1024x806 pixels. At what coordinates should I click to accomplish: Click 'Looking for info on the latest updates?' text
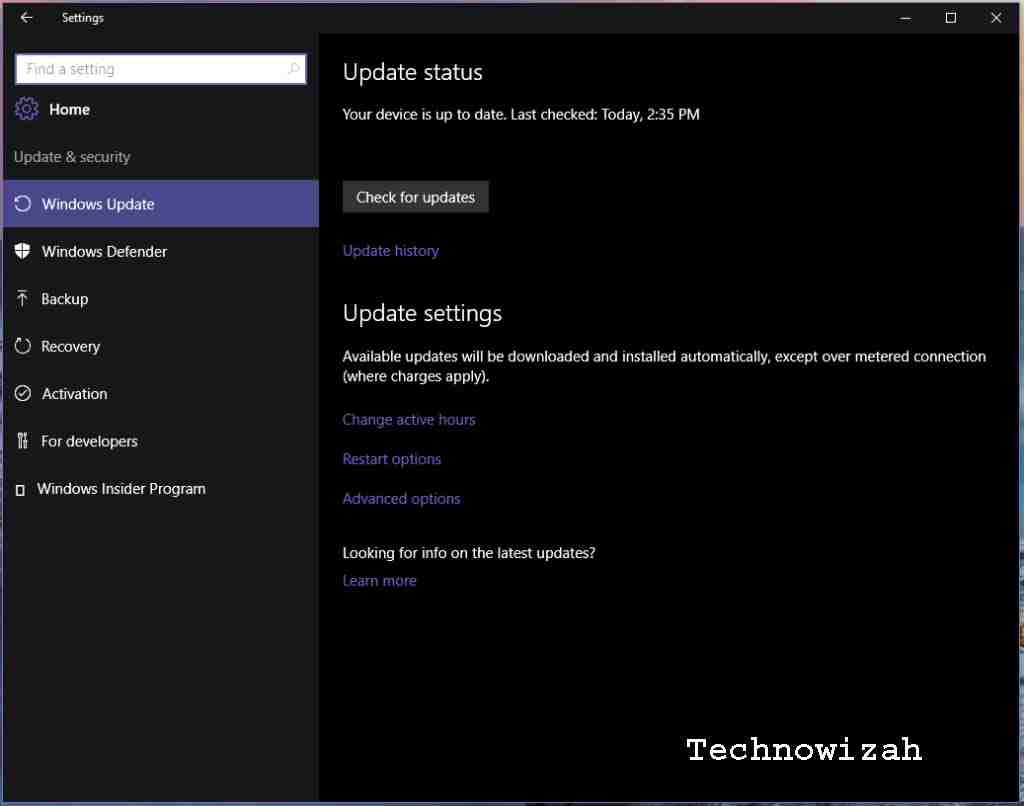469,553
